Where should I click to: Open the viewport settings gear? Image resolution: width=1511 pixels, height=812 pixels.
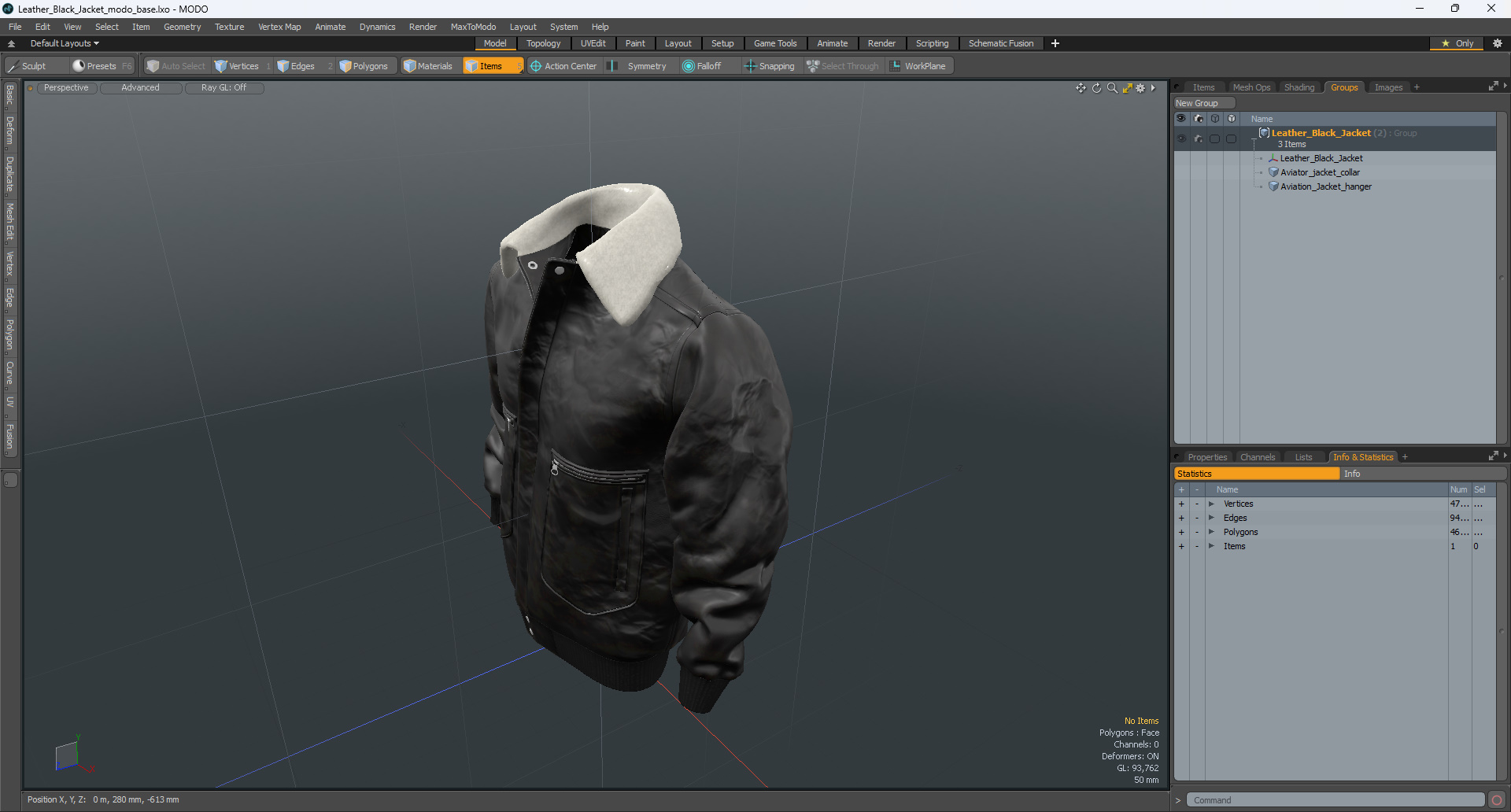pos(1140,88)
